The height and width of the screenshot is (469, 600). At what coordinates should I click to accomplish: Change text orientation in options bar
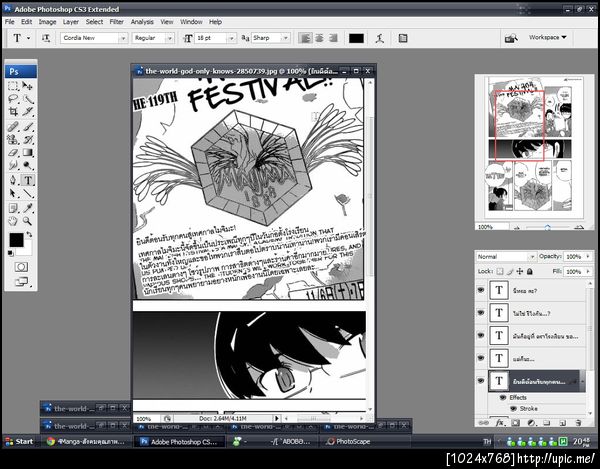[46, 38]
